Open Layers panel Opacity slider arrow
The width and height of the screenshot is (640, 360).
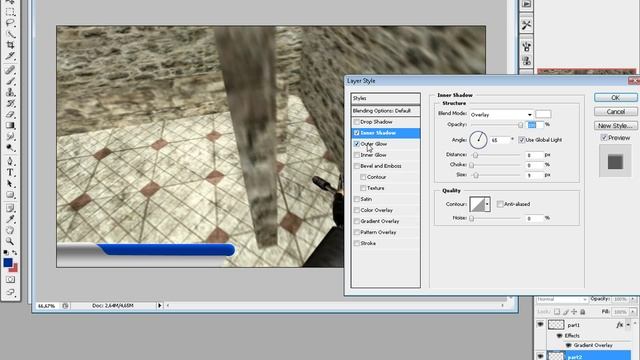pos(633,299)
